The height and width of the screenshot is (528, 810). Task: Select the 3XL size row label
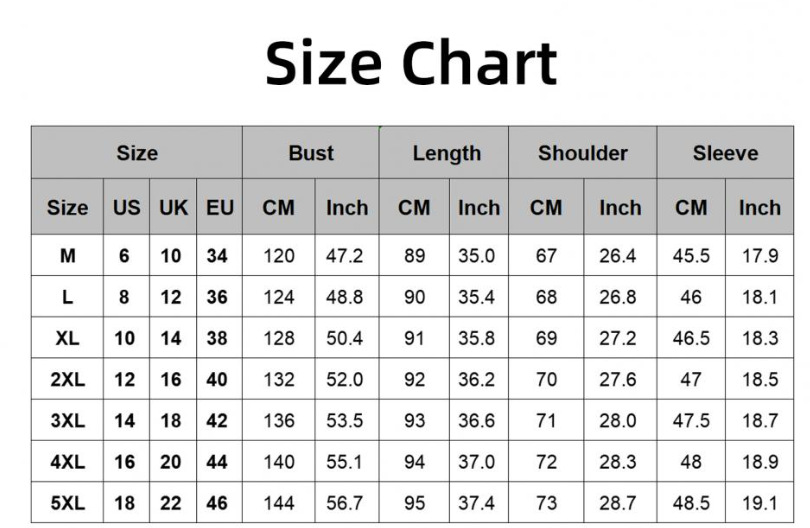click(x=67, y=421)
